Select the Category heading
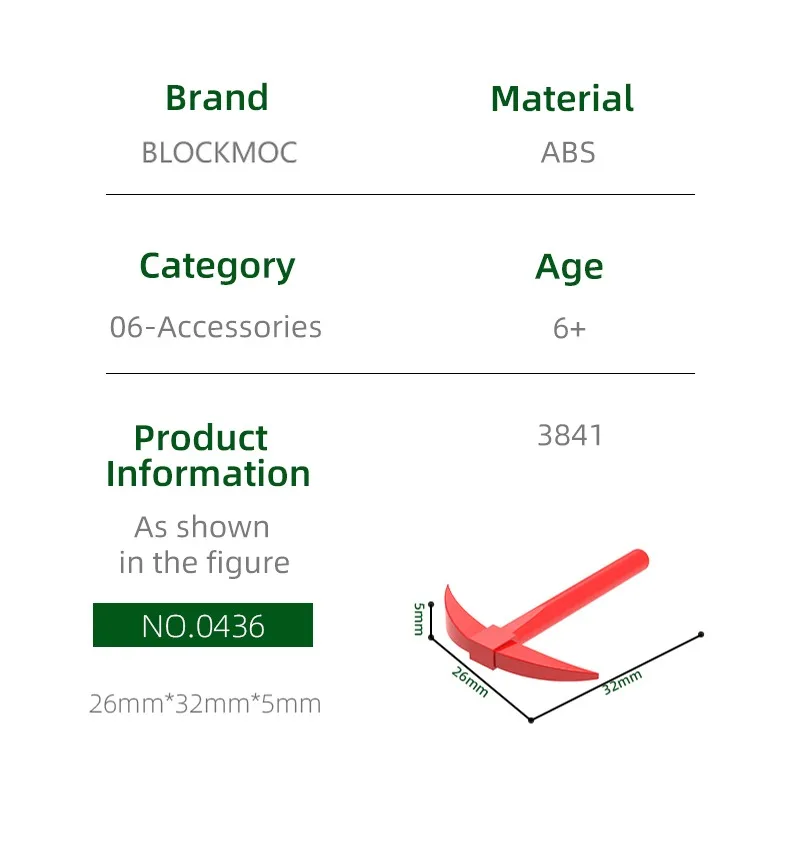The width and height of the screenshot is (800, 852). [217, 266]
